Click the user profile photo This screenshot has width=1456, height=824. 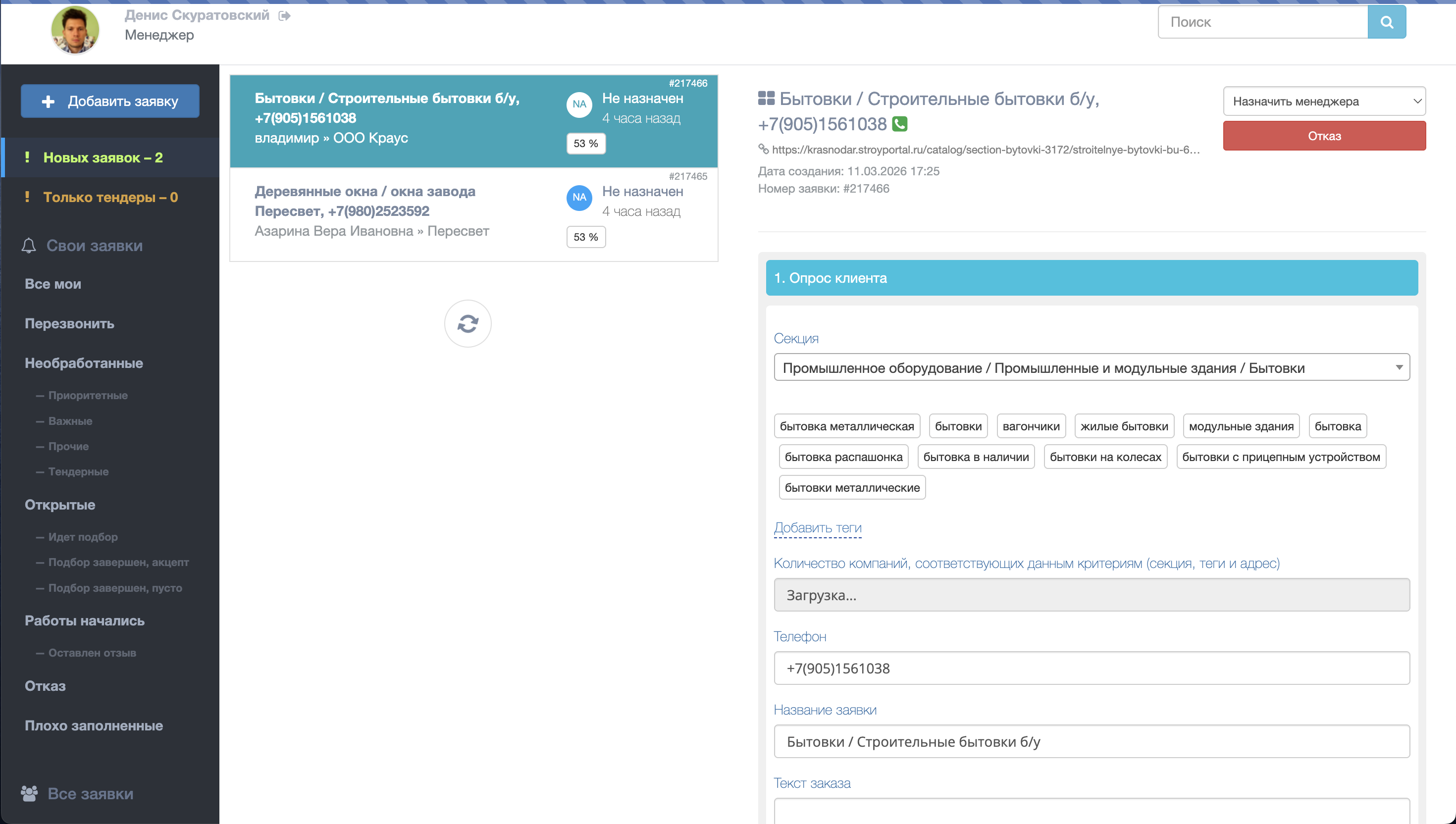pyautogui.click(x=75, y=30)
